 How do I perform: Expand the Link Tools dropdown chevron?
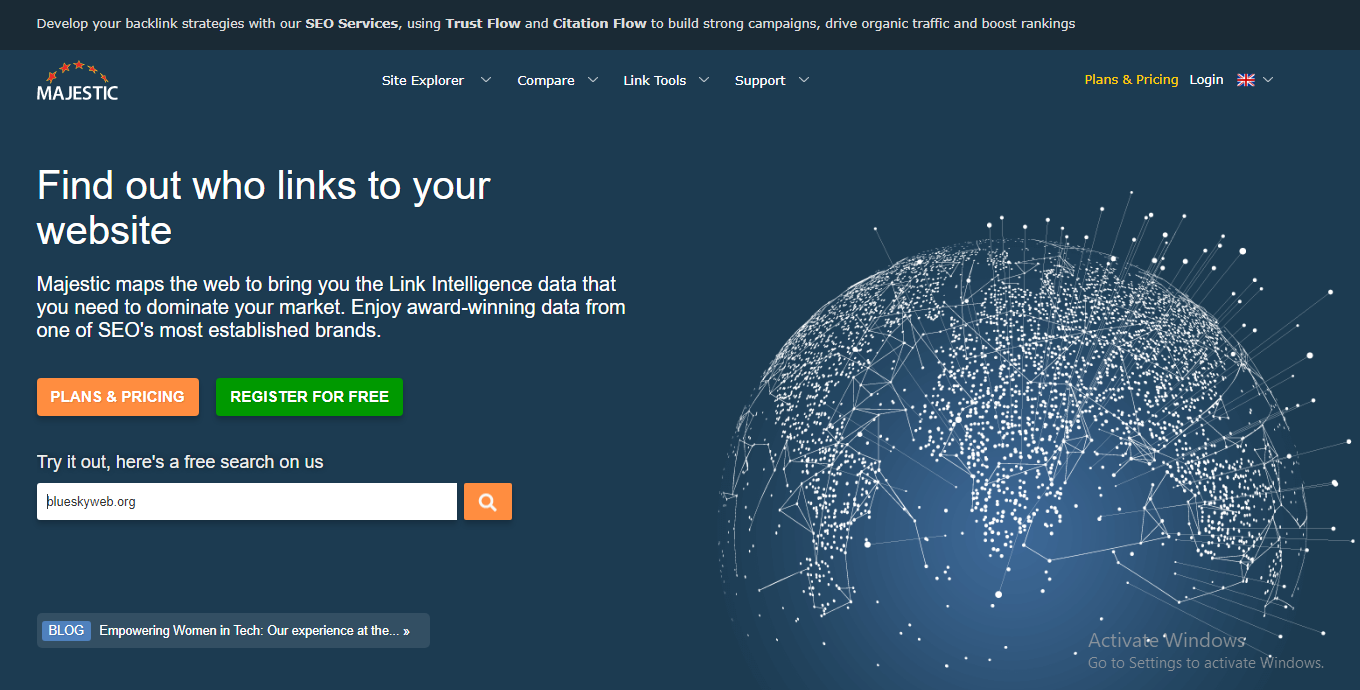[704, 80]
